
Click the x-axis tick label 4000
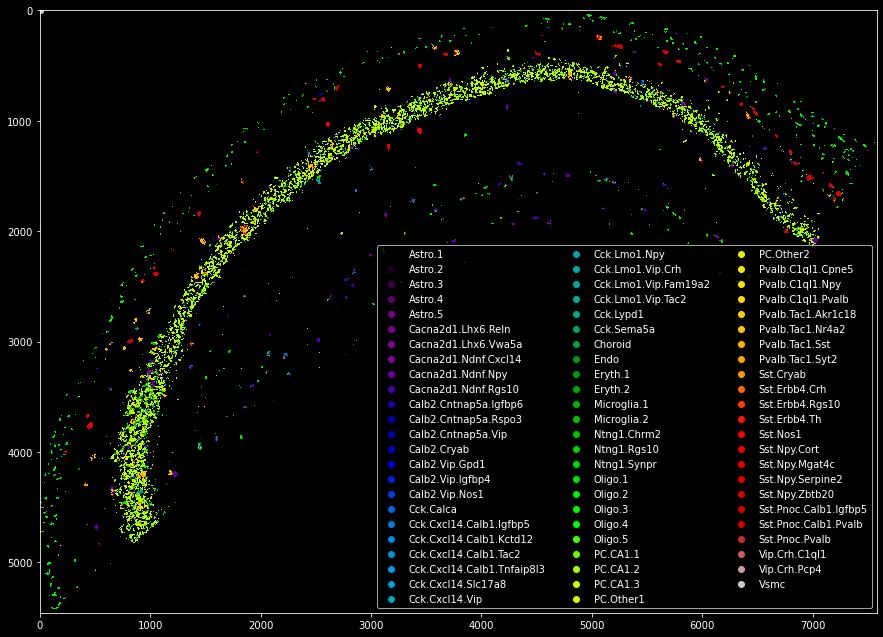pos(481,625)
